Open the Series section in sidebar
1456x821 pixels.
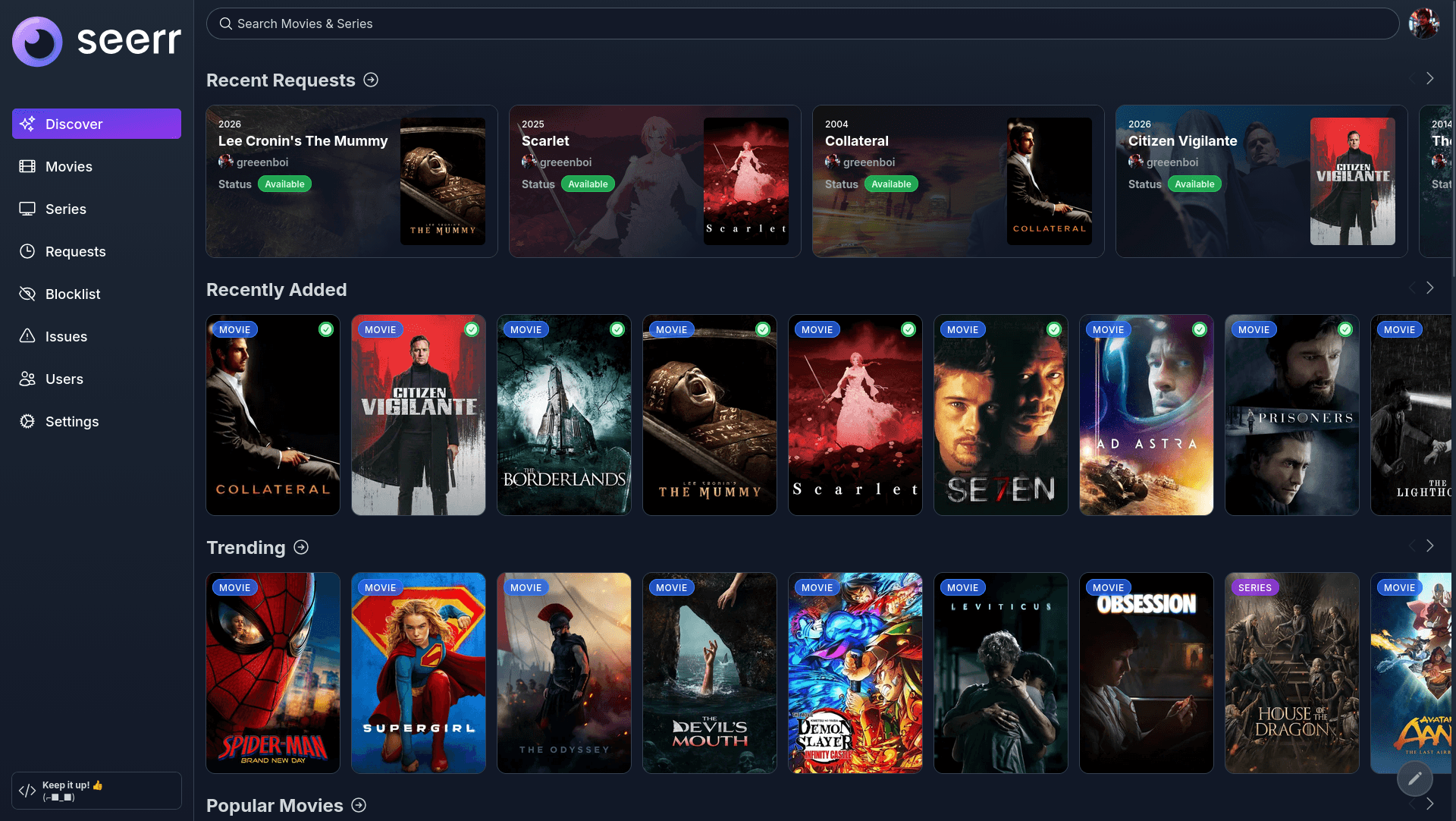coord(96,209)
